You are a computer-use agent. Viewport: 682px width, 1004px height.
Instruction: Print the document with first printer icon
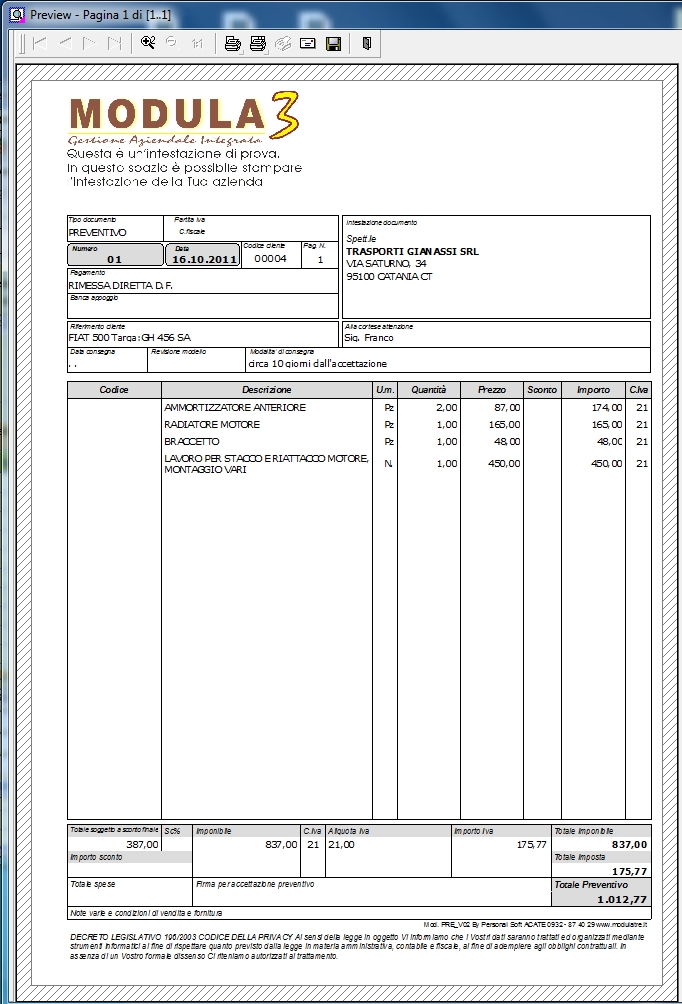pyautogui.click(x=233, y=44)
